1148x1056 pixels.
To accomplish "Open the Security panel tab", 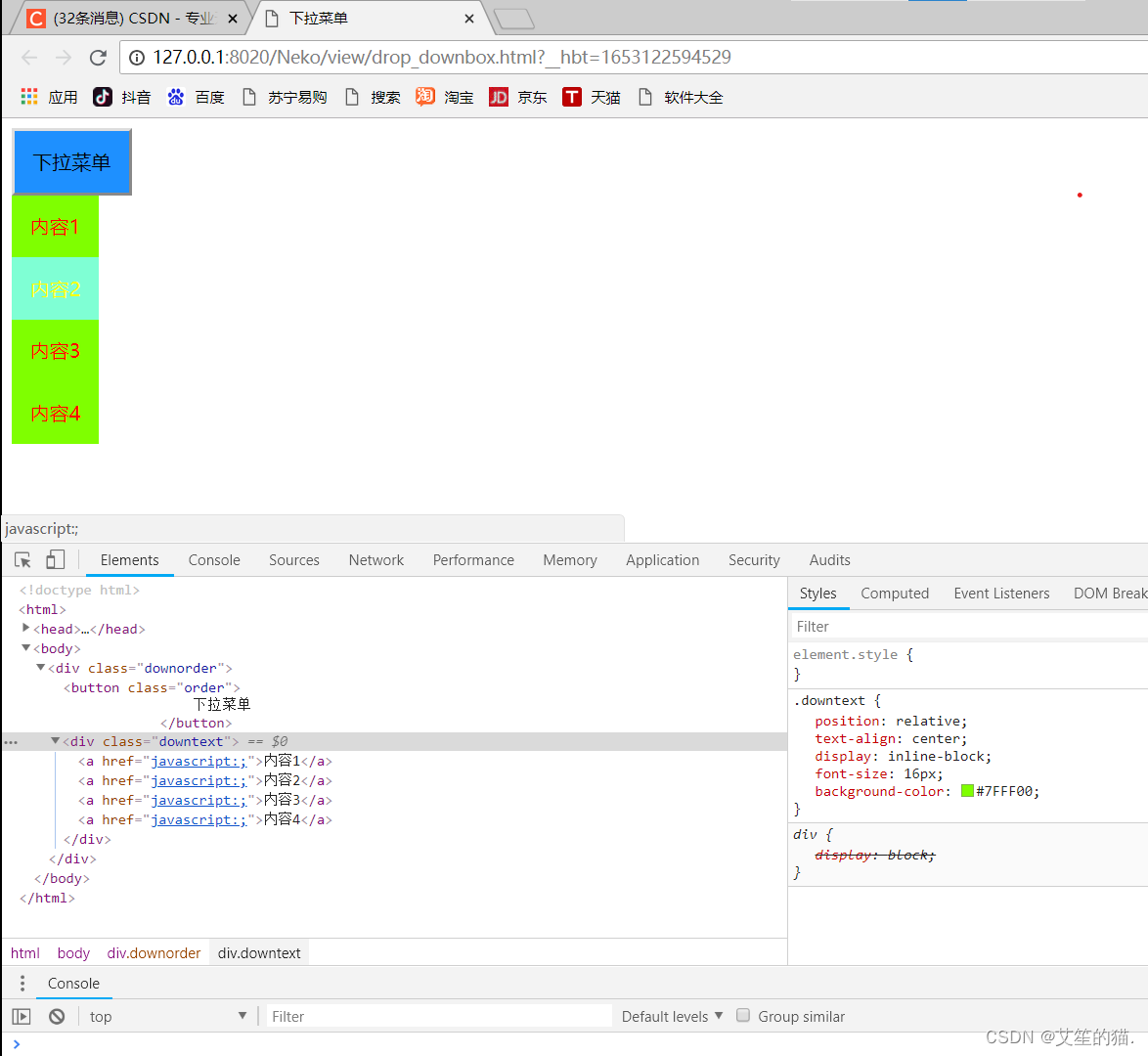I will pos(753,560).
